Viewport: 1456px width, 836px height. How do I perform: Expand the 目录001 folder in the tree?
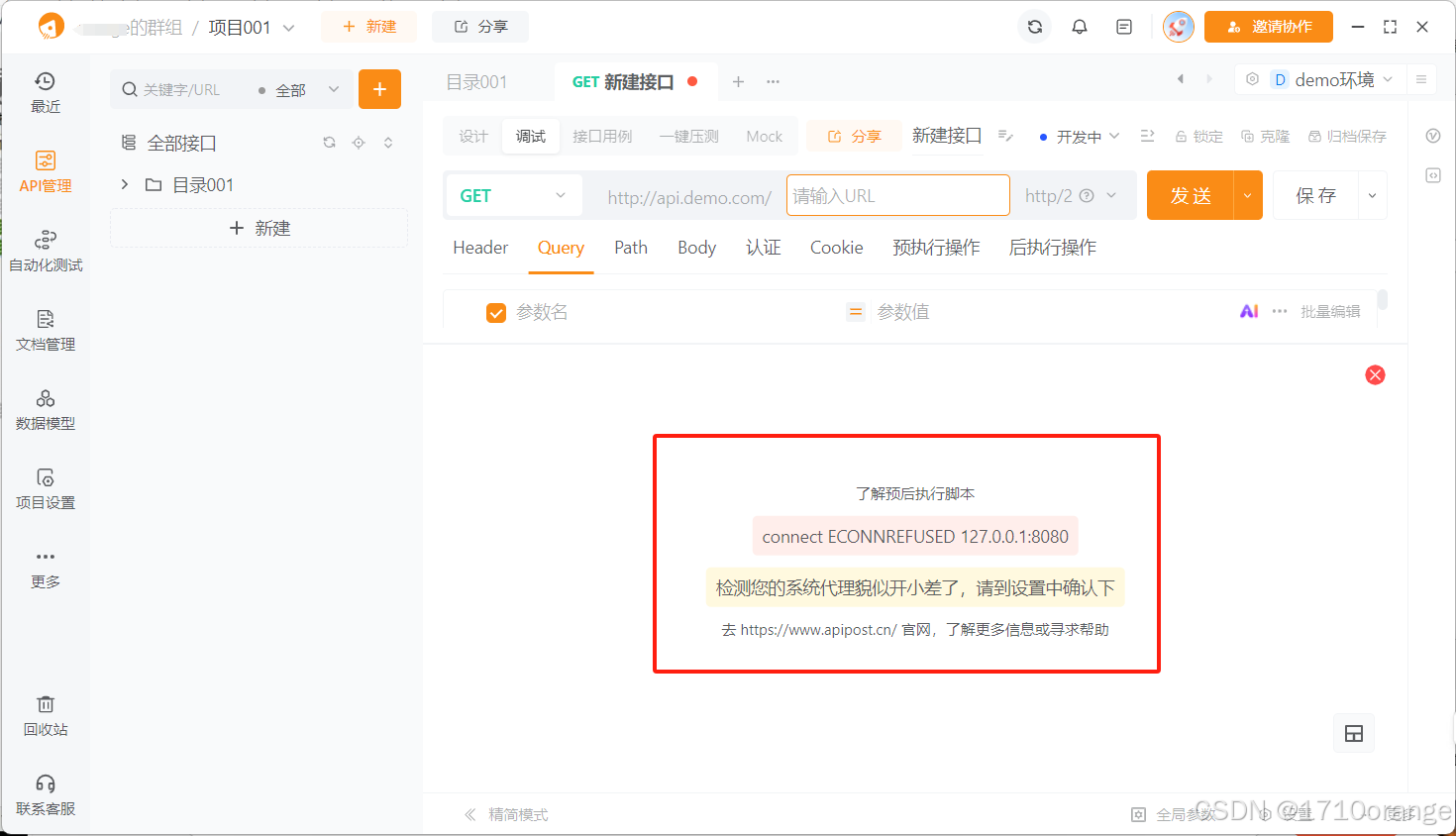[x=123, y=184]
